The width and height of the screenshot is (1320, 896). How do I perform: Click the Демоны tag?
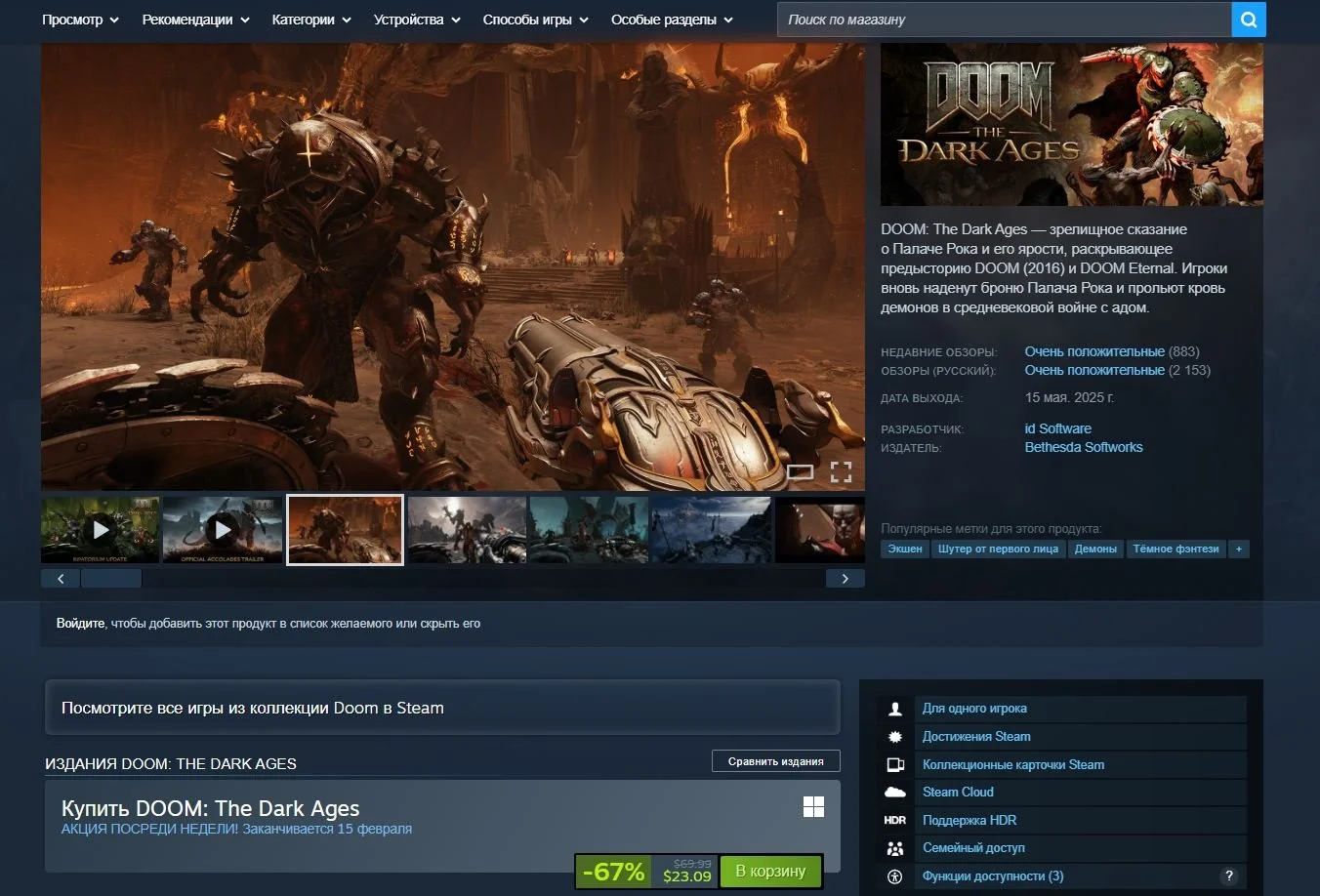pyautogui.click(x=1095, y=550)
